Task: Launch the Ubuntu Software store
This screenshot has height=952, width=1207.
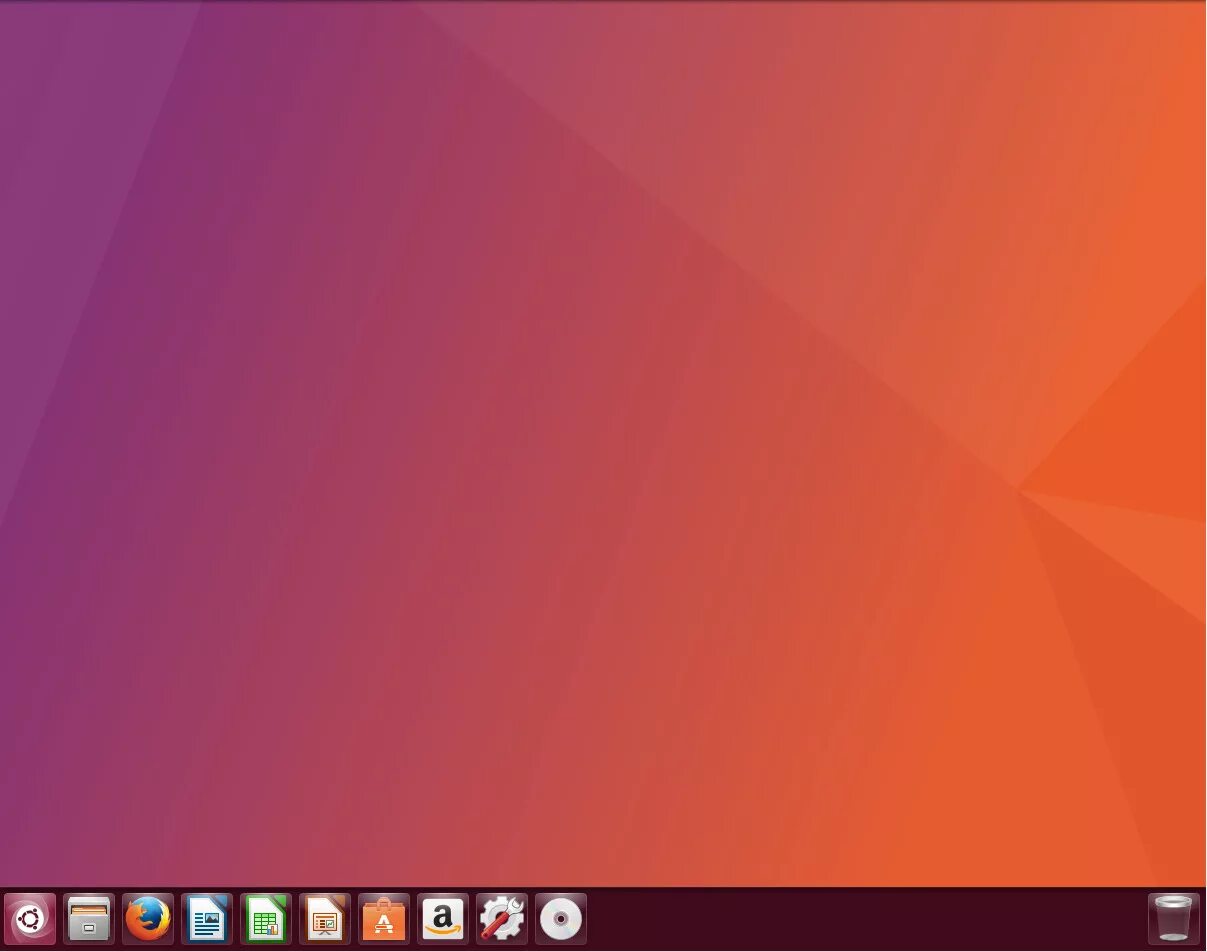Action: coord(384,918)
